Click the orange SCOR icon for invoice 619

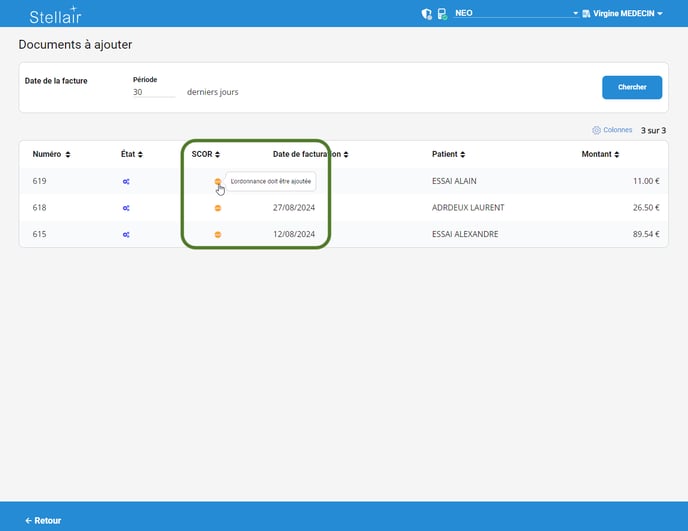(218, 181)
